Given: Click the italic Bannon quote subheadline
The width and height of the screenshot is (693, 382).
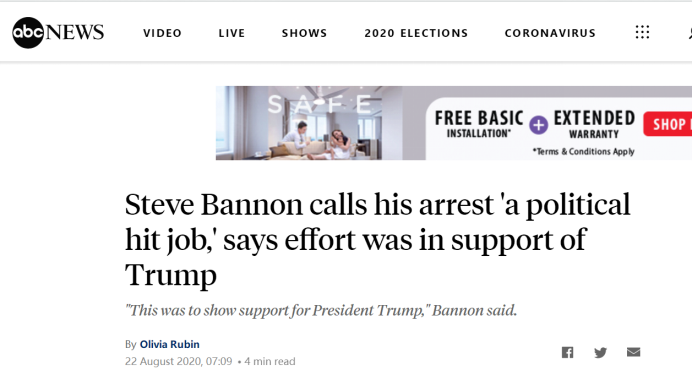Looking at the screenshot, I should click(321, 310).
